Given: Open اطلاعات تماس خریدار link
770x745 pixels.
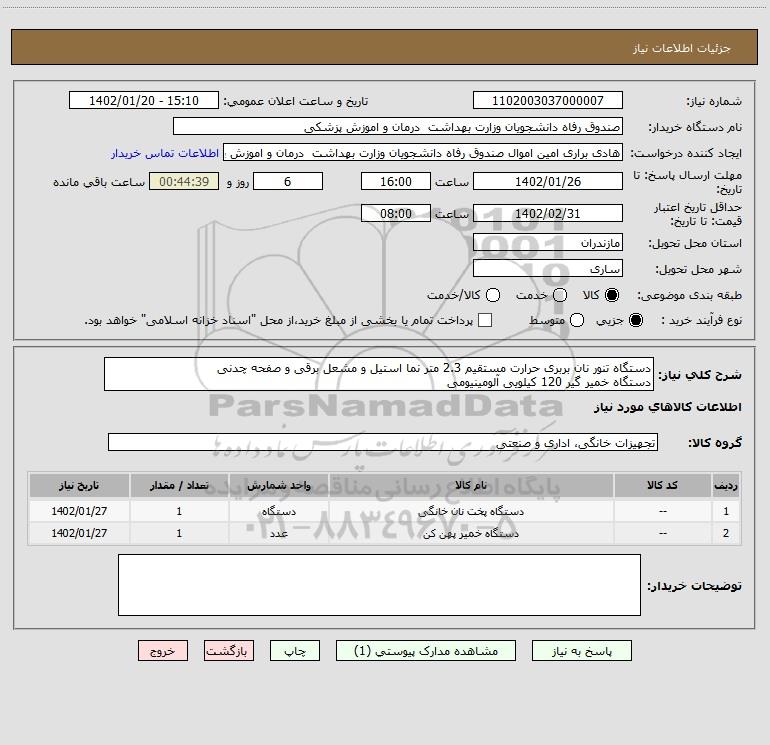Looking at the screenshot, I should [x=165, y=153].
